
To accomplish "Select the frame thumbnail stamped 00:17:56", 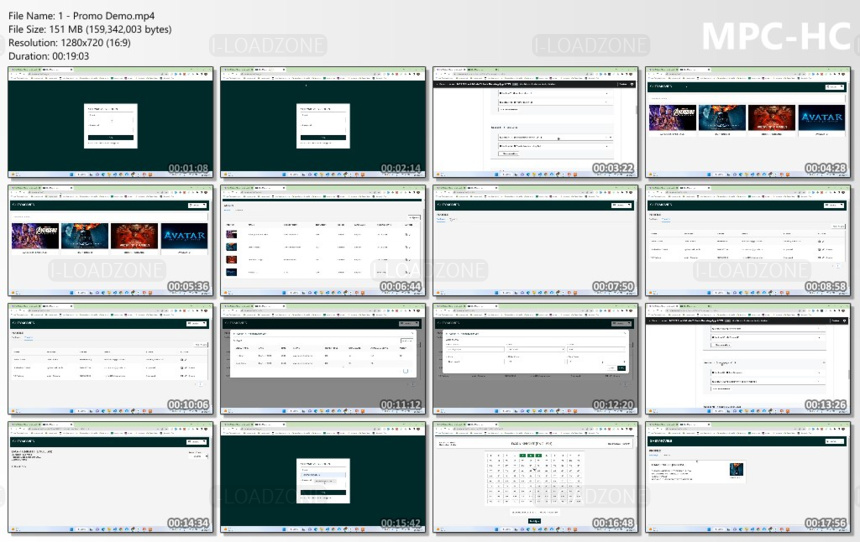I will [748, 477].
